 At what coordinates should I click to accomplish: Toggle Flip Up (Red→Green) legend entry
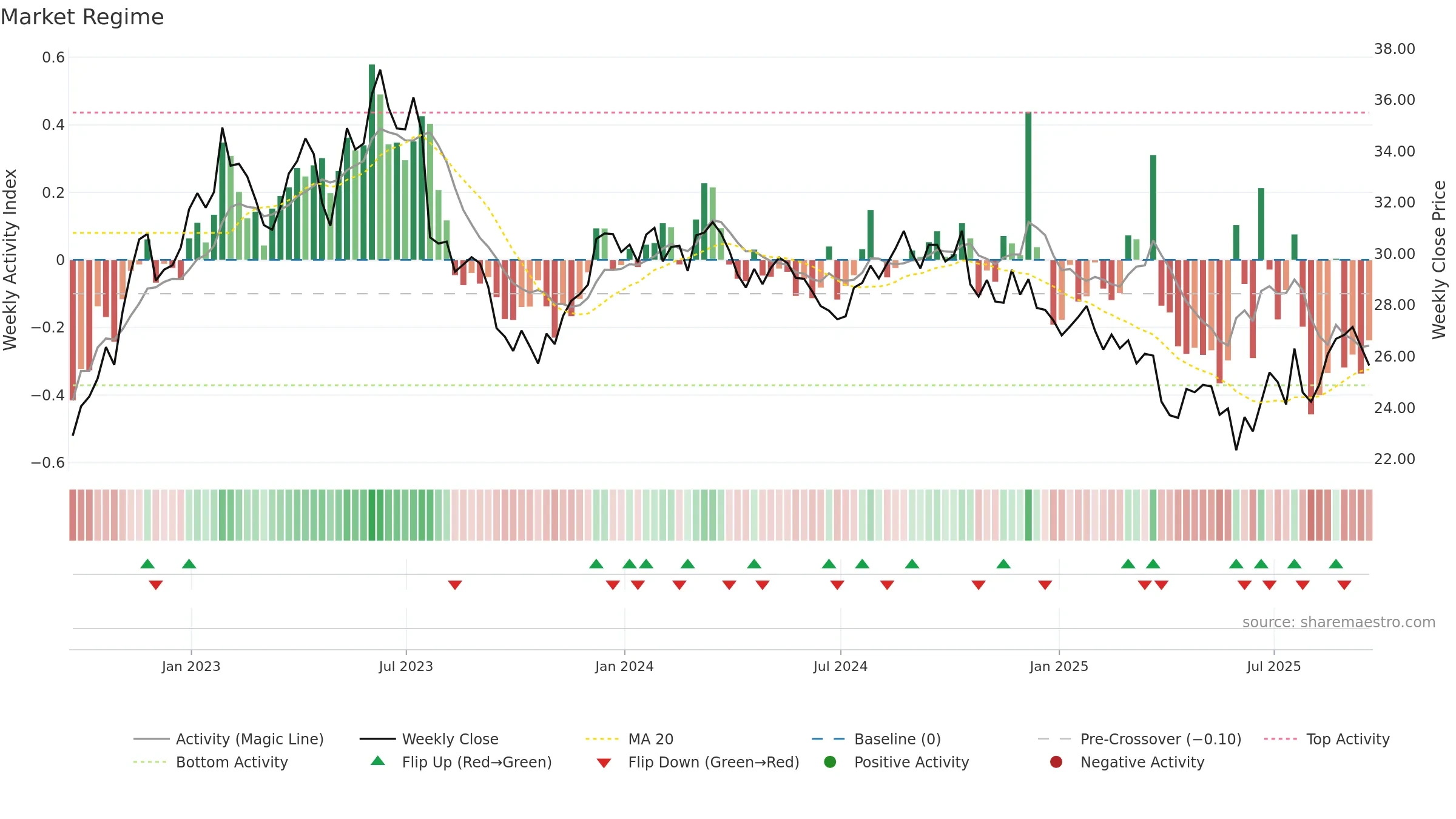pos(461,762)
